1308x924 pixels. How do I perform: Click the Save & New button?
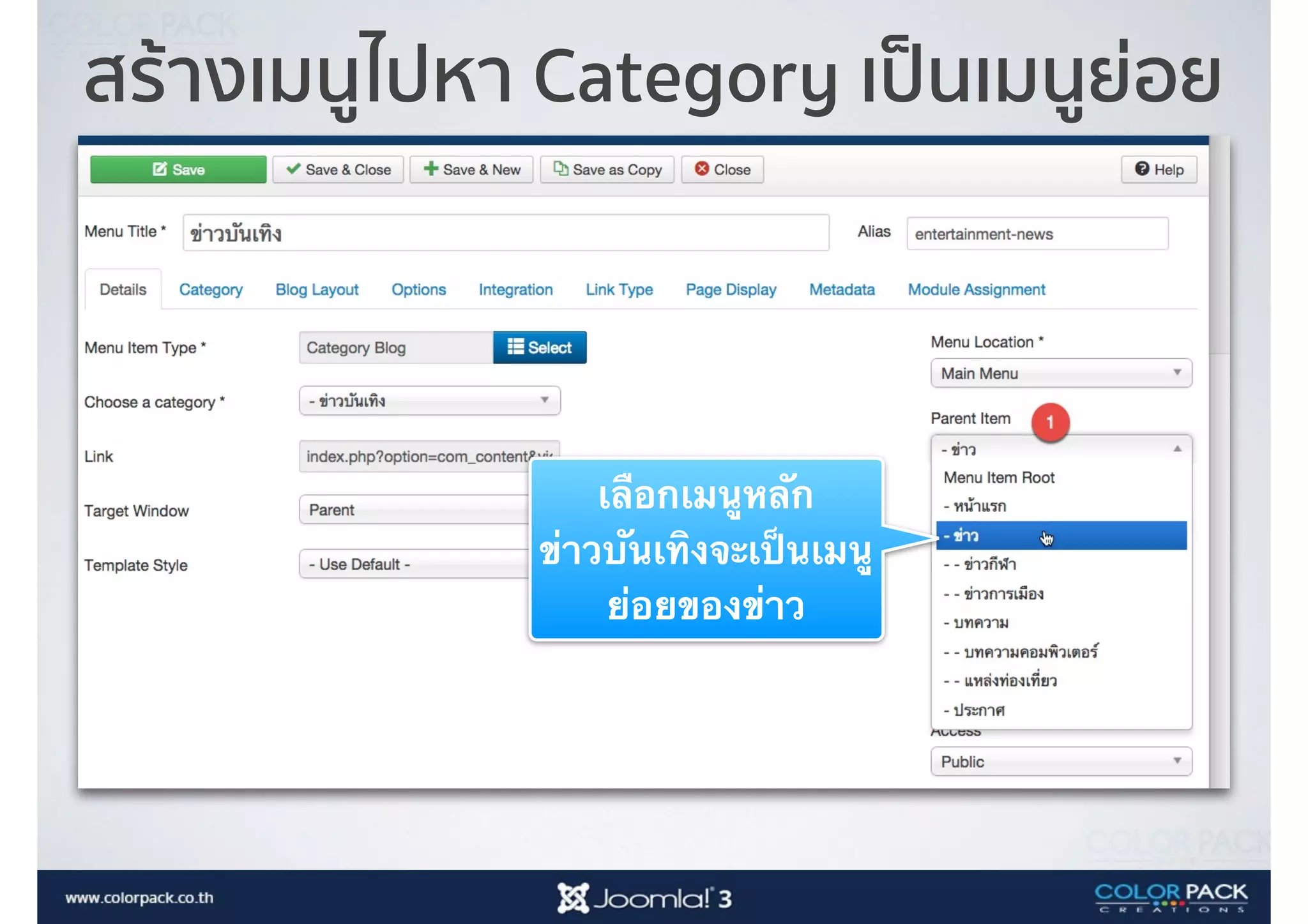click(x=471, y=170)
